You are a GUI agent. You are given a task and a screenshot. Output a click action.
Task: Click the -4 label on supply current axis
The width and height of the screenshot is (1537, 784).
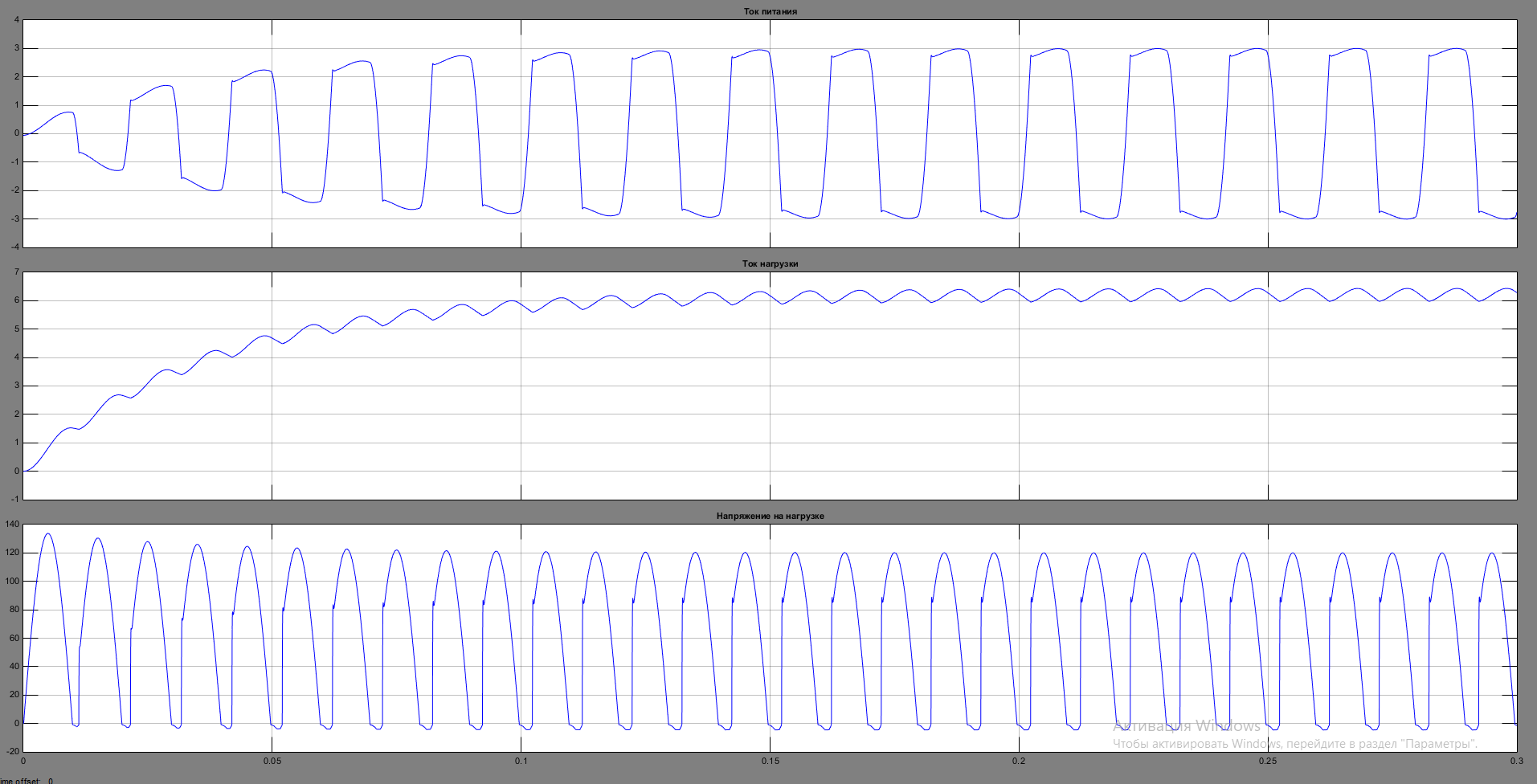click(x=14, y=247)
